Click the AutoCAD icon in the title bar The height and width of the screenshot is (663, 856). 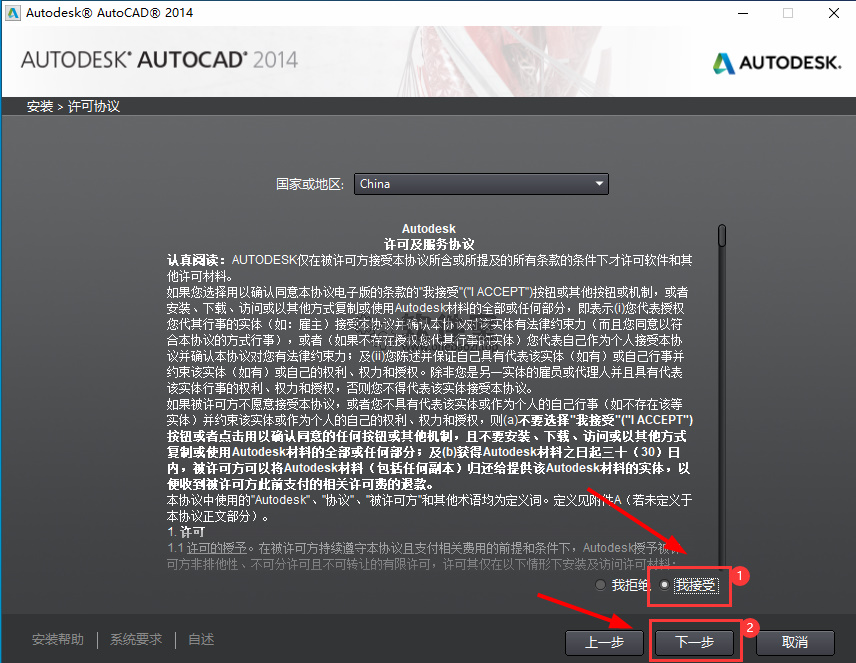(x=13, y=13)
